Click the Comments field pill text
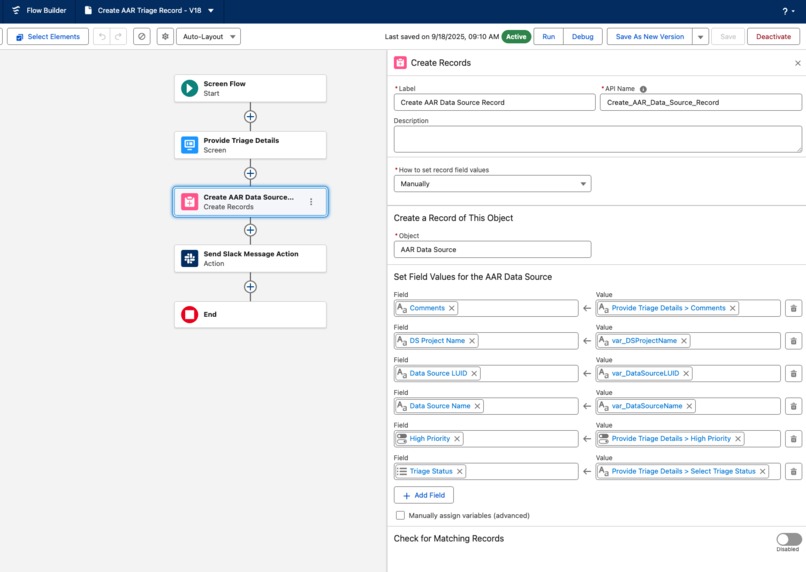Image resolution: width=806 pixels, height=572 pixels. click(427, 308)
